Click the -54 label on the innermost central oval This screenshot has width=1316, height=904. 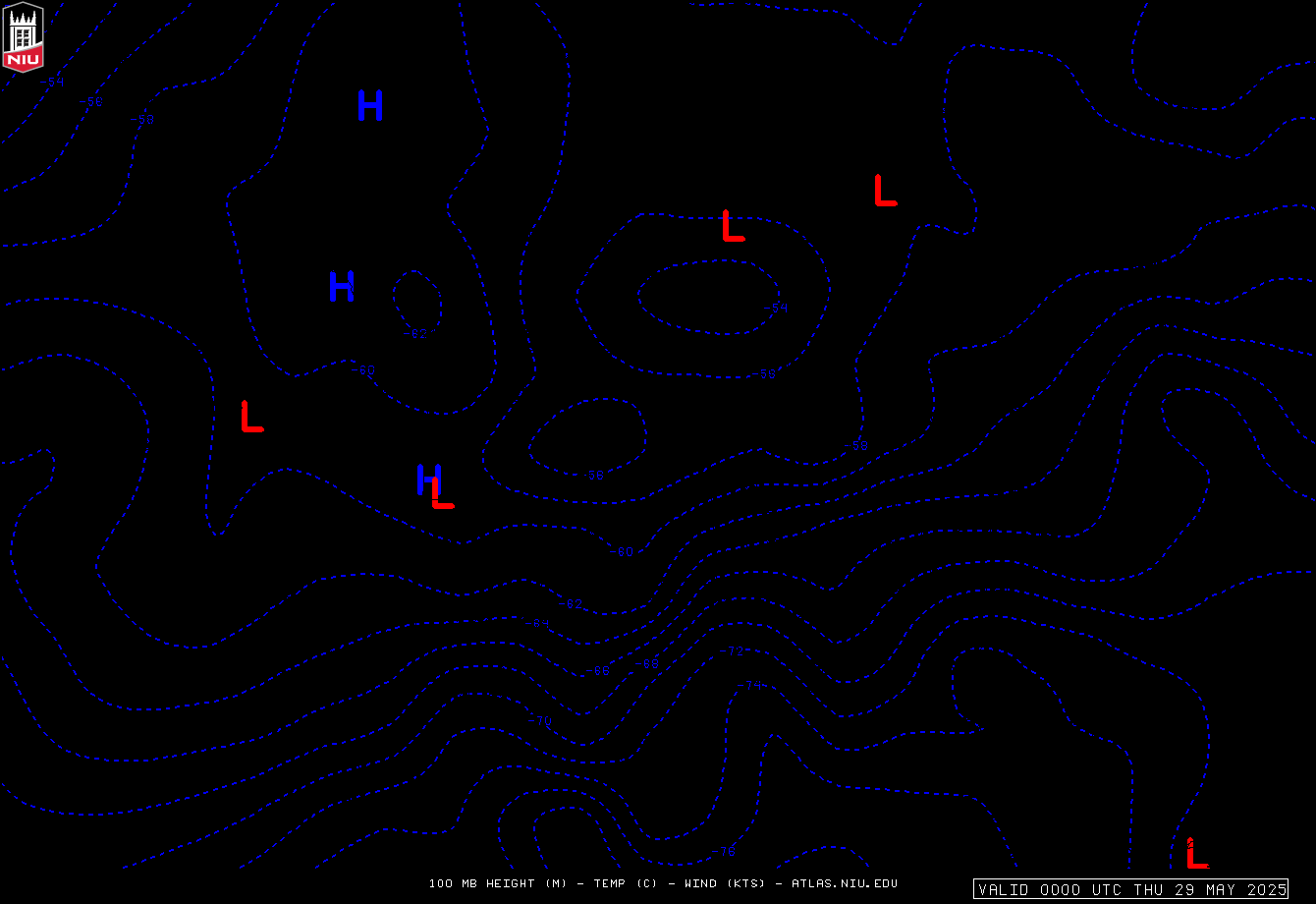pos(776,309)
